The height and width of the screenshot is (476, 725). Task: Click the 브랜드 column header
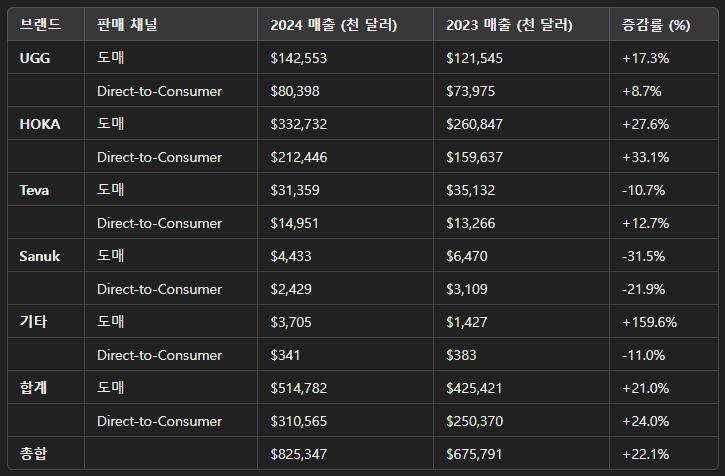tap(40, 25)
